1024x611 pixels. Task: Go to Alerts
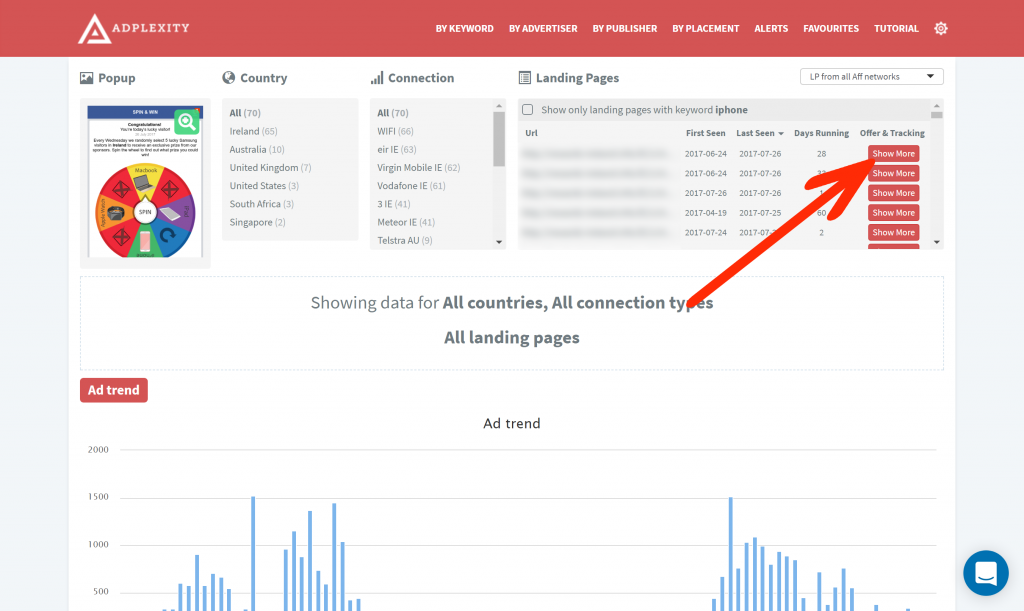(x=771, y=29)
